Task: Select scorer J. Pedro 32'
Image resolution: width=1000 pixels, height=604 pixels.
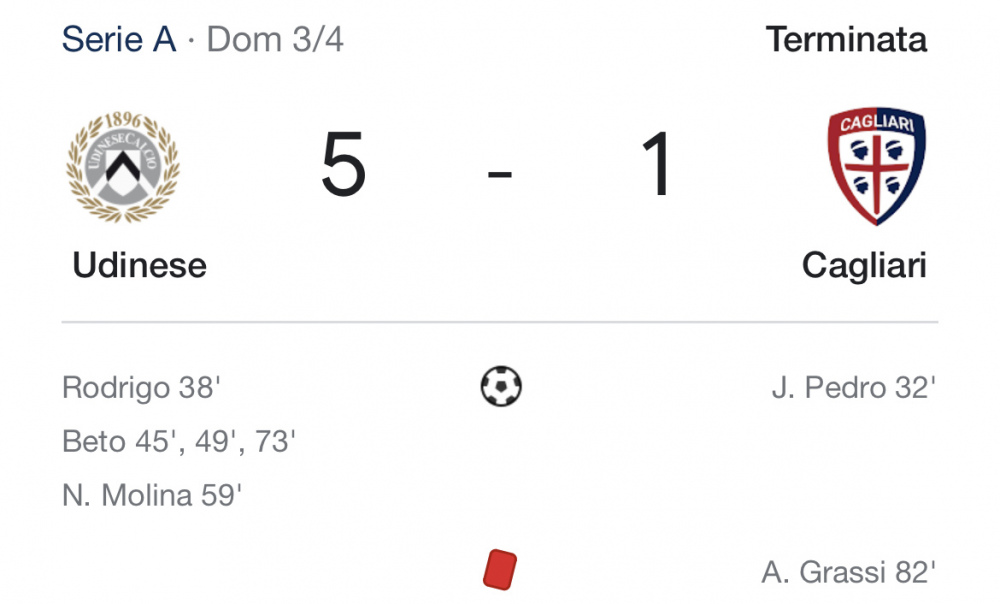Action: coord(853,387)
